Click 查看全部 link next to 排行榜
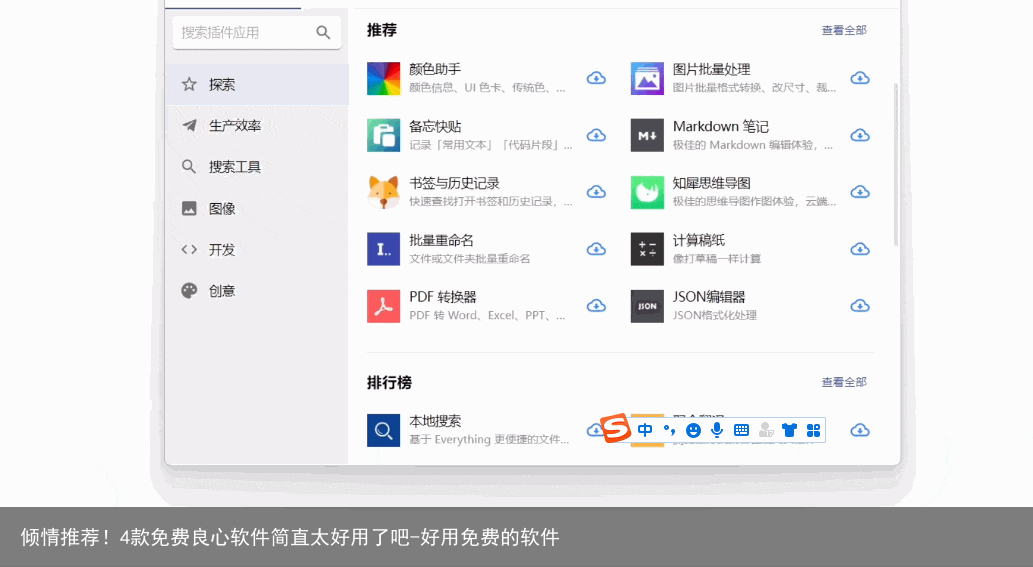The image size is (1033, 567). point(844,382)
